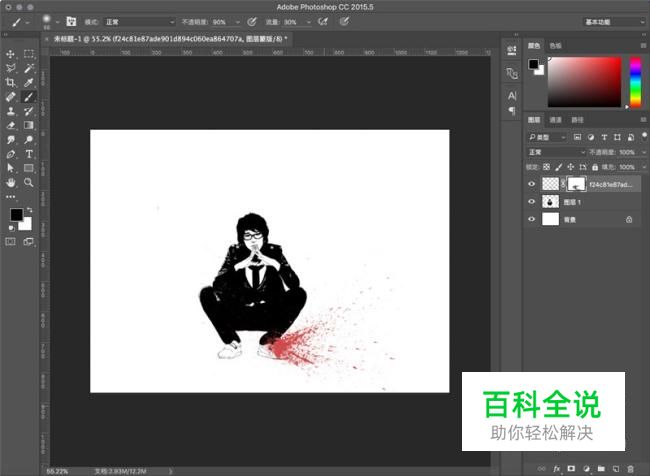Select the Gradient tool
Image resolution: width=650 pixels, height=476 pixels.
point(29,125)
